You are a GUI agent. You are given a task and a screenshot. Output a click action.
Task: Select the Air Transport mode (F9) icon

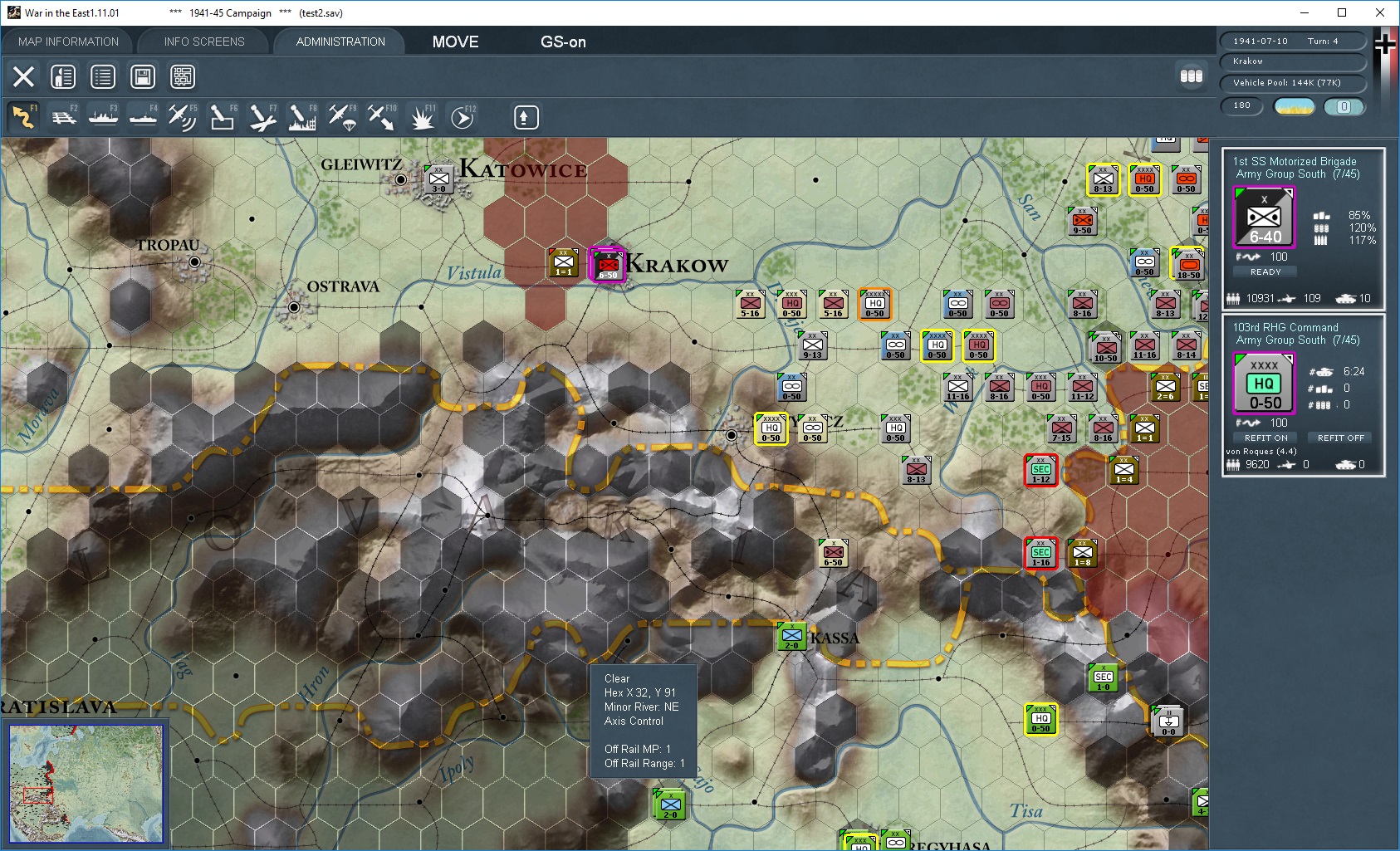(x=342, y=117)
